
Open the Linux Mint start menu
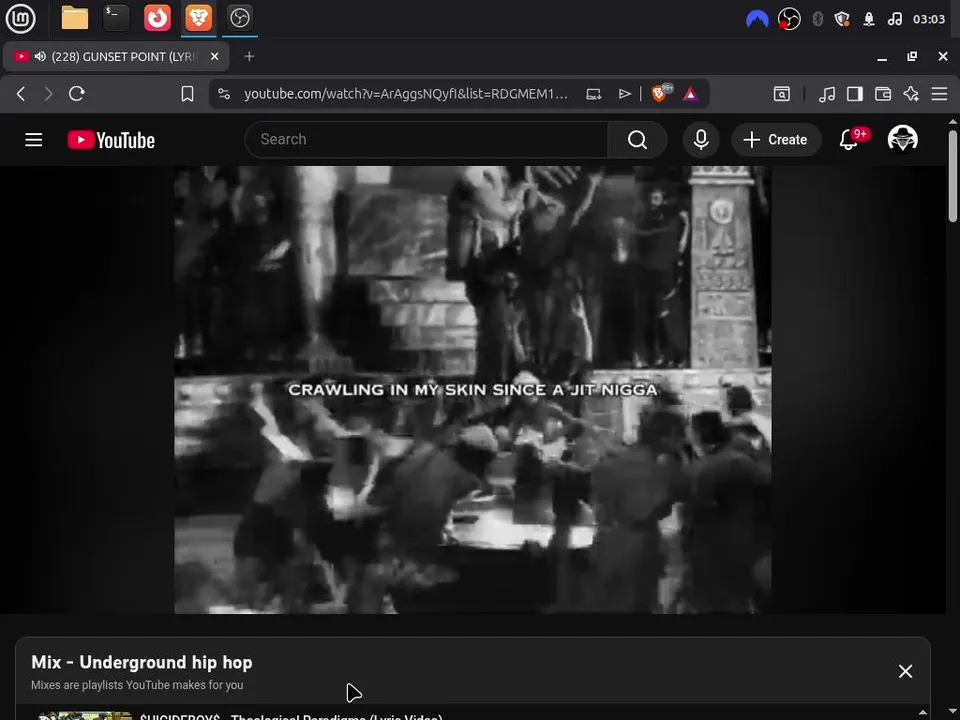[20, 18]
